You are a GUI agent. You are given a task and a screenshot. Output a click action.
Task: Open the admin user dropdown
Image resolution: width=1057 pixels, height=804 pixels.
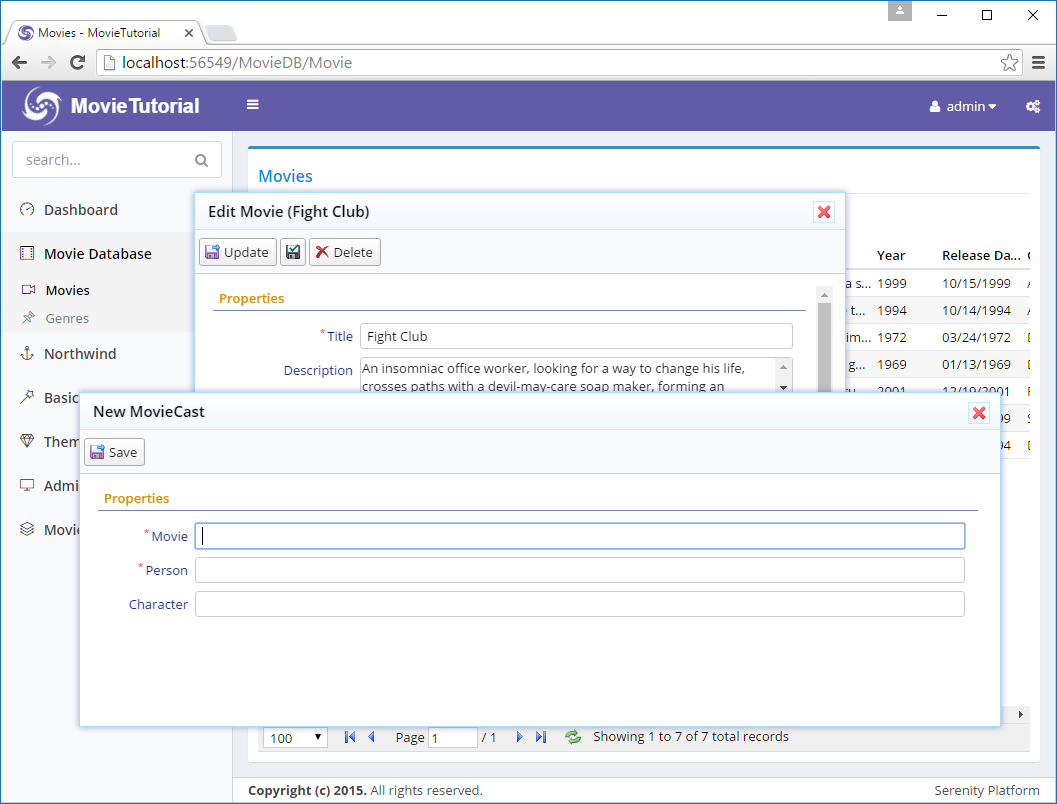click(x=963, y=106)
